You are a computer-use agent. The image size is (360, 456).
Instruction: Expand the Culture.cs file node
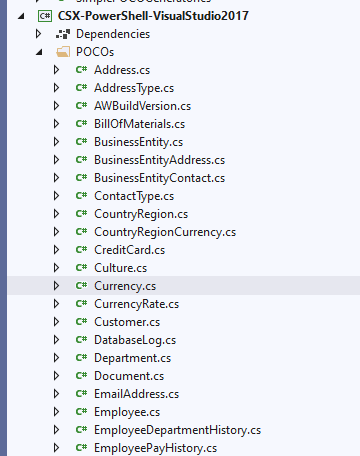(56, 268)
